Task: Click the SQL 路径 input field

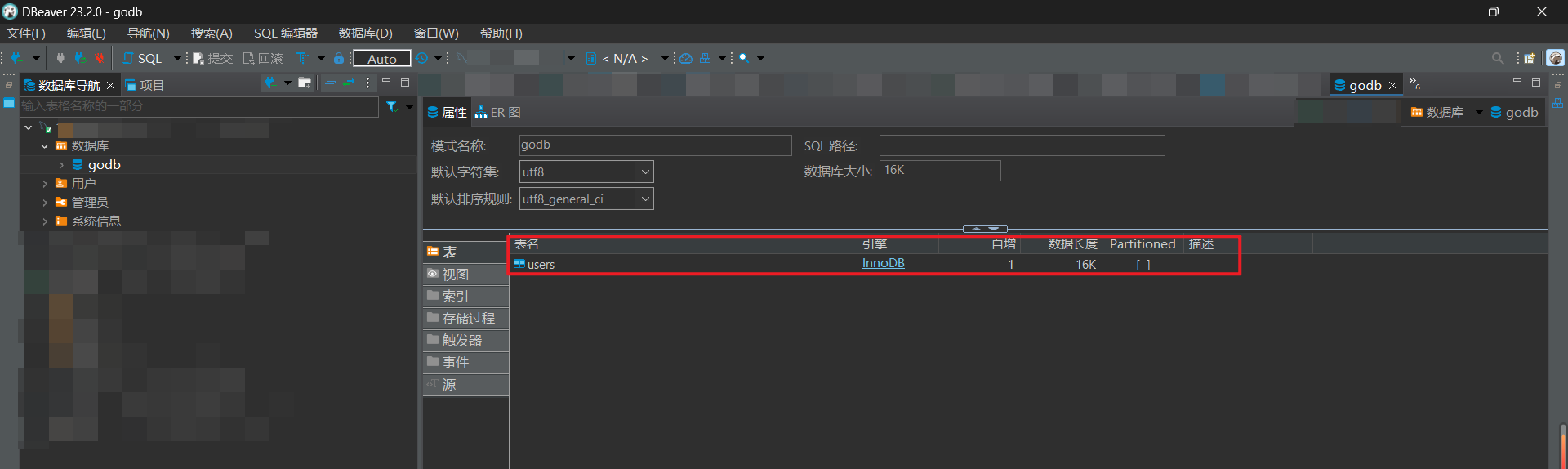Action: click(x=1022, y=145)
